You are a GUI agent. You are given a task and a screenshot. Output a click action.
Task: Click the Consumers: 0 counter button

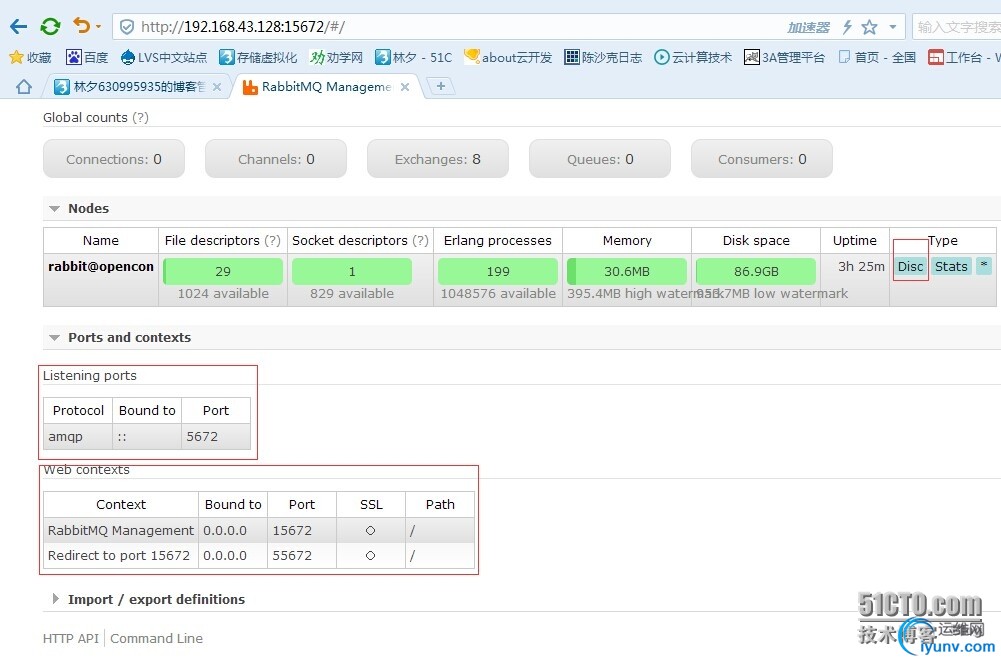tap(762, 159)
